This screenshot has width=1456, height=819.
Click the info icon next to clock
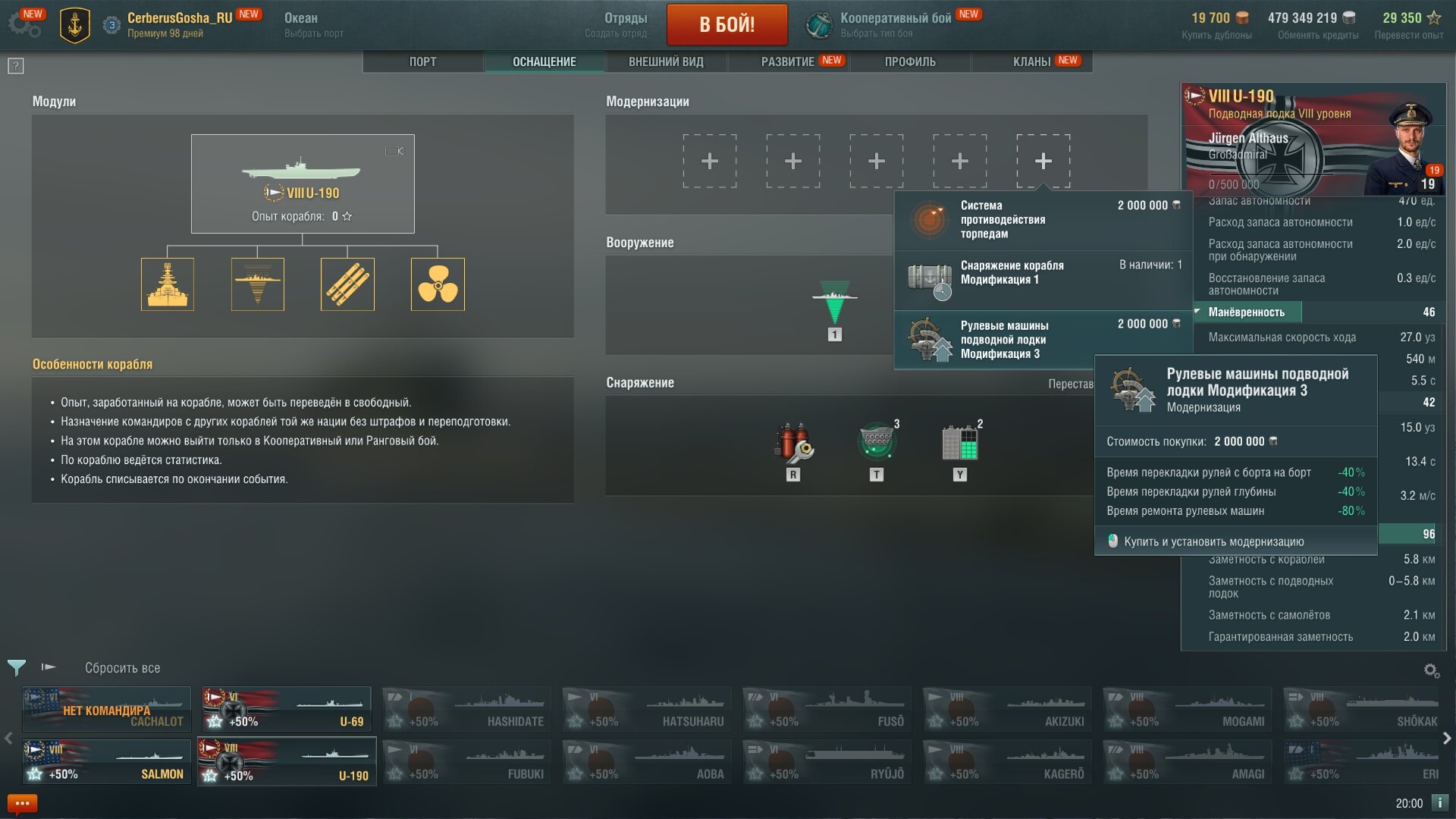pos(1439,802)
